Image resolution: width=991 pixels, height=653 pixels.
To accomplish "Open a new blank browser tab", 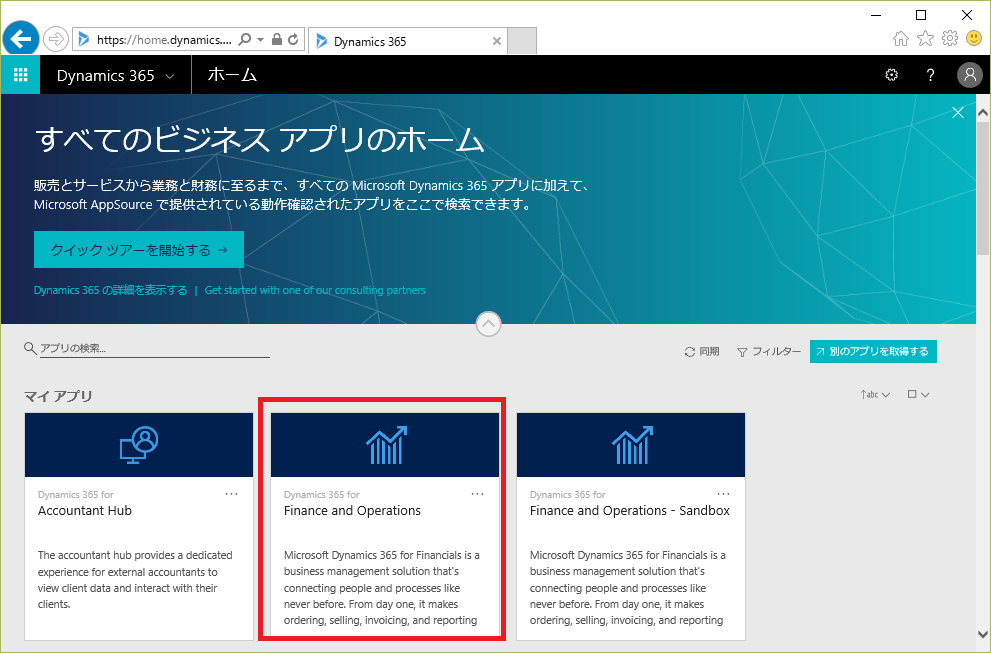I will coord(522,41).
